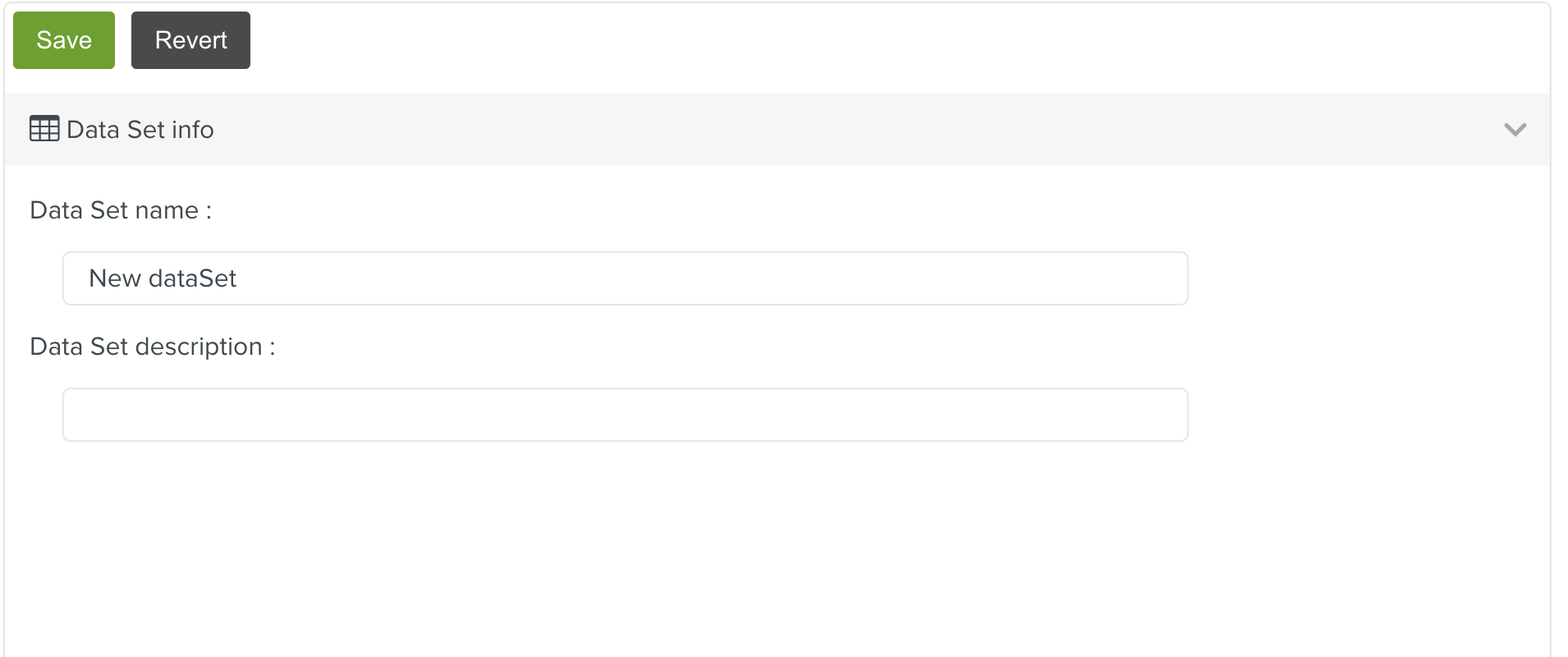
Task: Place cursor in the New dataSet name box
Action: point(624,278)
